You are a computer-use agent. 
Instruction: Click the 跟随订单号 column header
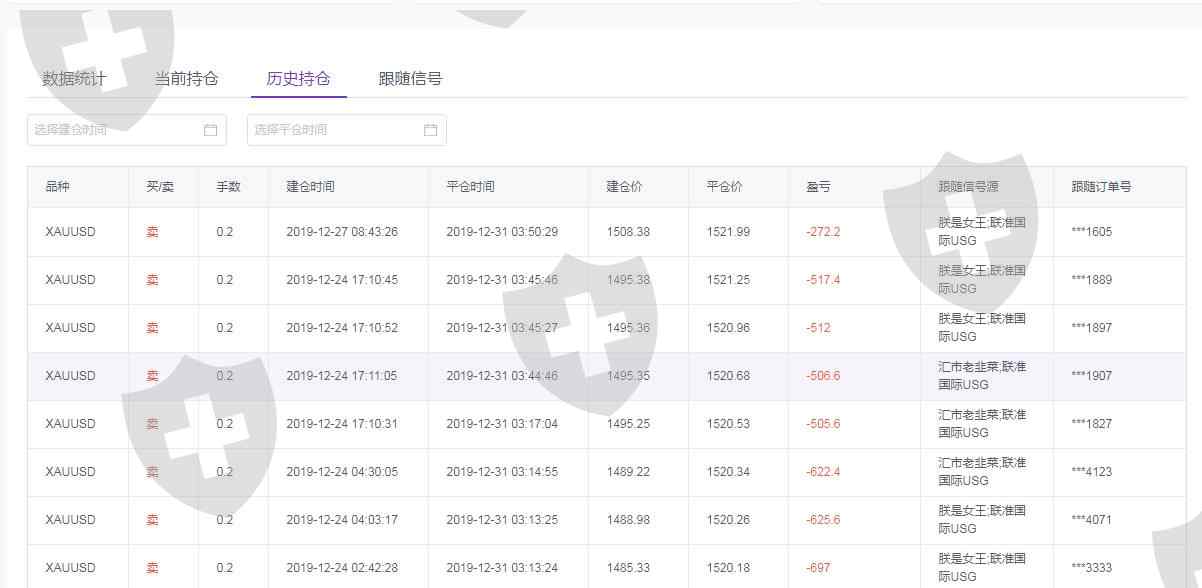tap(1101, 187)
